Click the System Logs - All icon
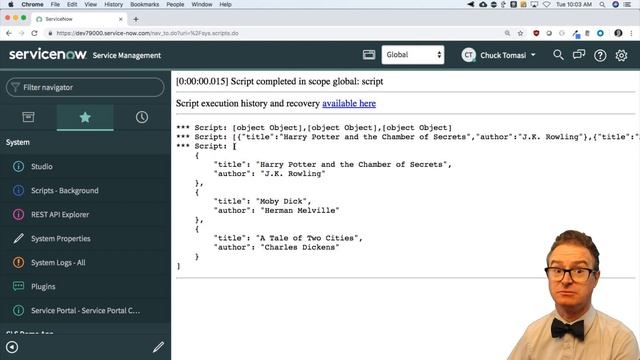The image size is (640, 360). pos(18,262)
